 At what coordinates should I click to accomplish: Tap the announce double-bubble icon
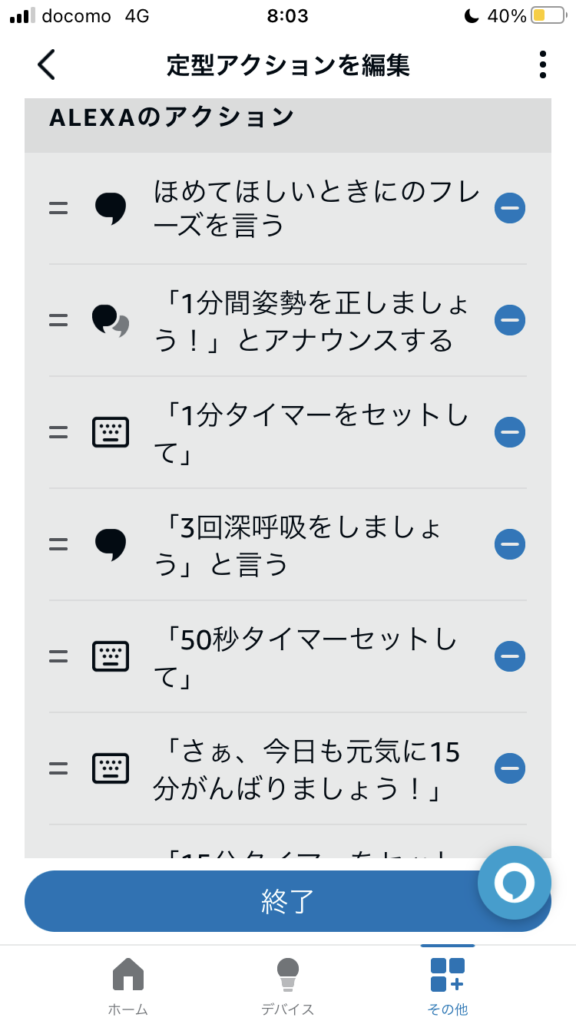click(110, 321)
